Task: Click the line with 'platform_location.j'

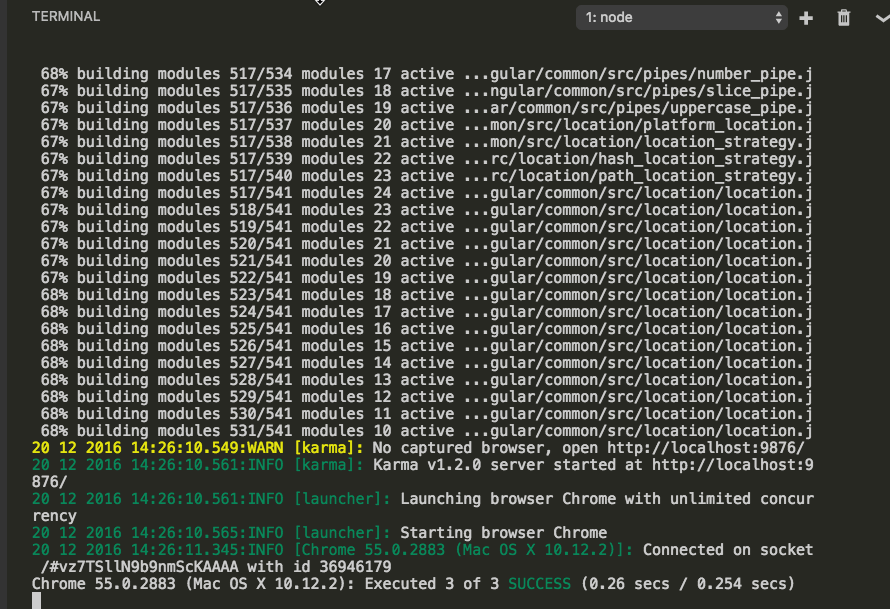Action: [x=426, y=125]
